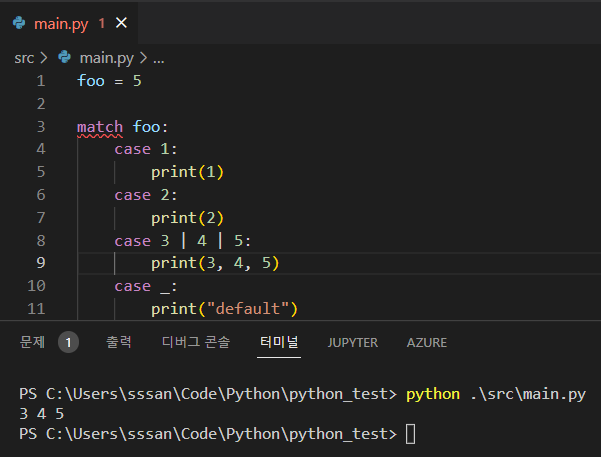Open the 디버그 콘솔 tab

coord(195,342)
